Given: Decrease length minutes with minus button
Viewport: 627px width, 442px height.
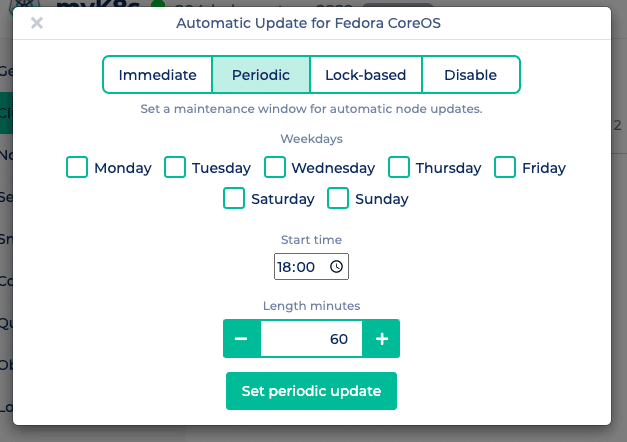Looking at the screenshot, I should tap(241, 339).
